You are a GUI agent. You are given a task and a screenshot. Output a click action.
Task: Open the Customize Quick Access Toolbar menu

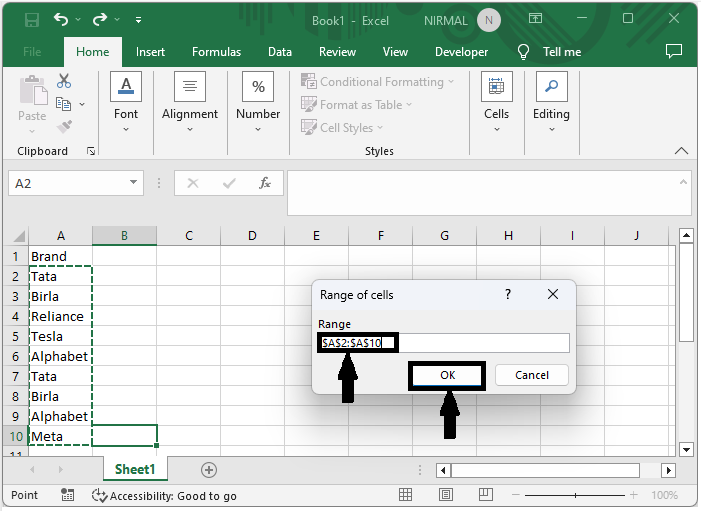pyautogui.click(x=139, y=20)
